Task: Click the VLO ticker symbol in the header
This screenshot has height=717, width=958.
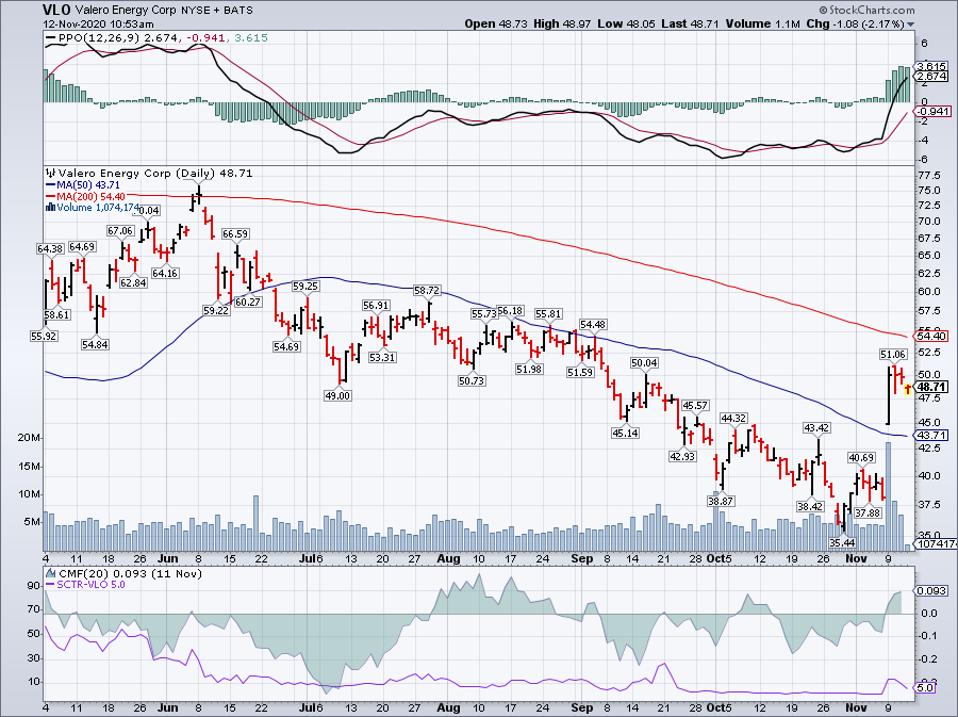Action: coord(57,10)
